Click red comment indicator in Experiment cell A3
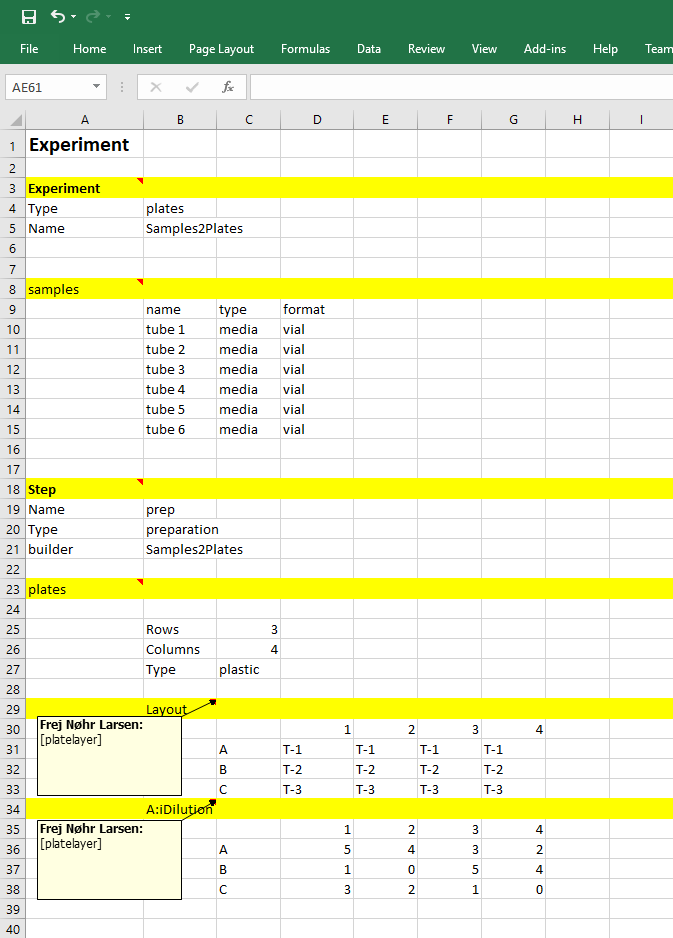 coord(140,180)
